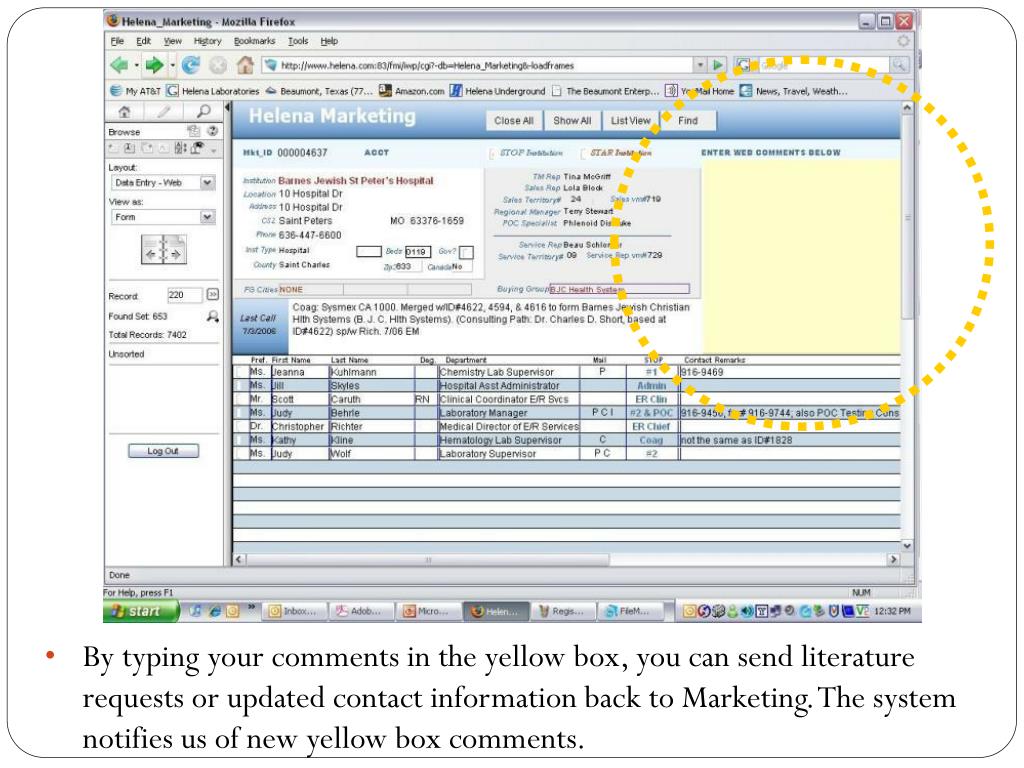This screenshot has width=1024, height=768.
Task: Open the View as dropdown showing Form
Action: point(163,217)
